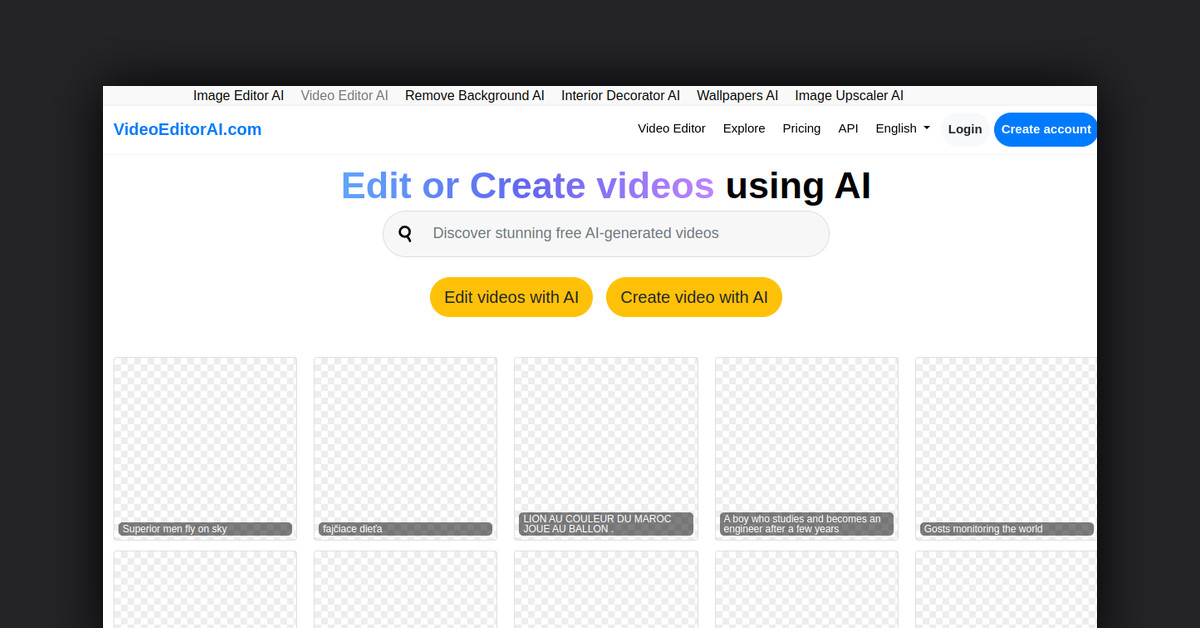
Task: Go to Image Upscaler AI
Action: tap(849, 95)
